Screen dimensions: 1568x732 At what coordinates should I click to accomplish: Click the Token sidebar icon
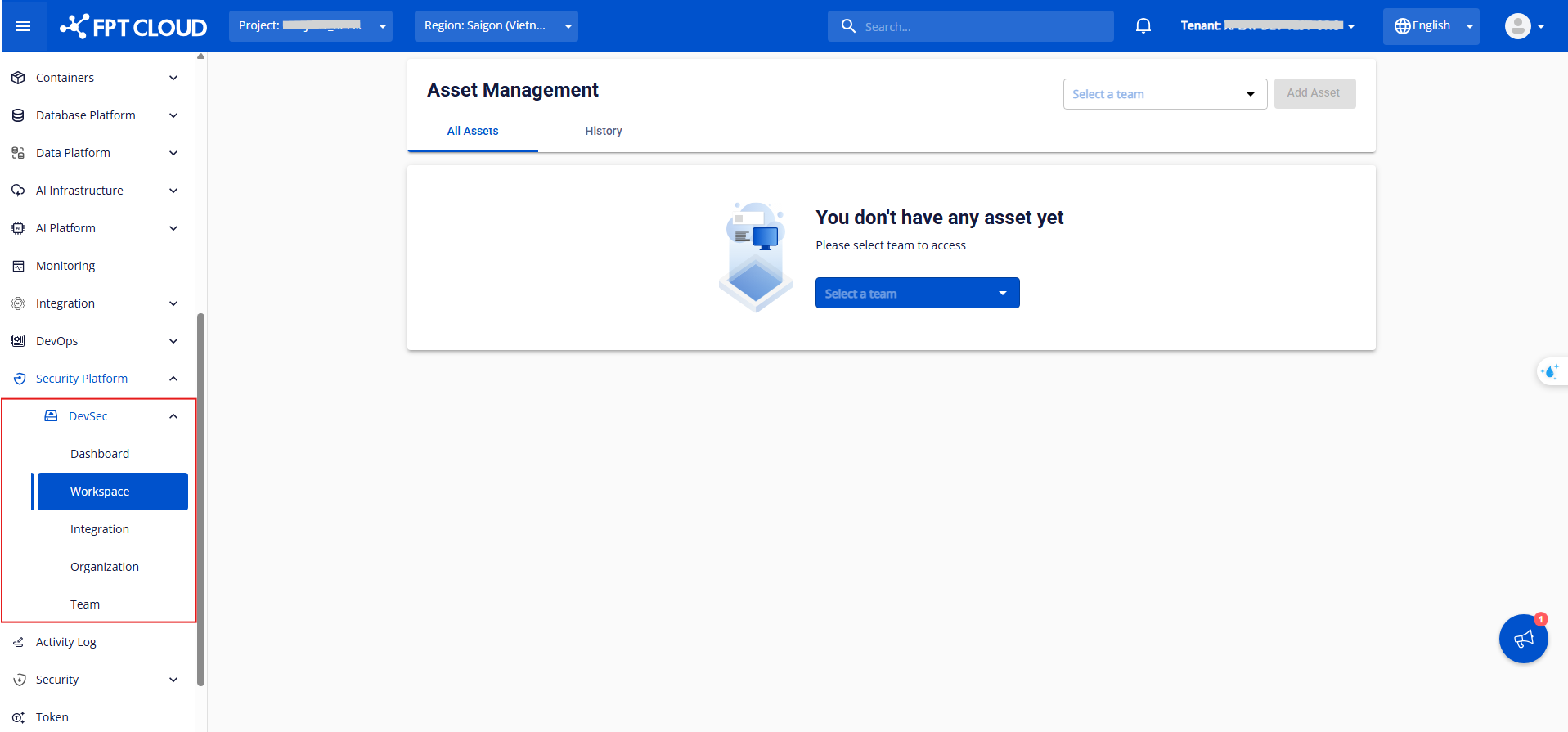(x=18, y=717)
